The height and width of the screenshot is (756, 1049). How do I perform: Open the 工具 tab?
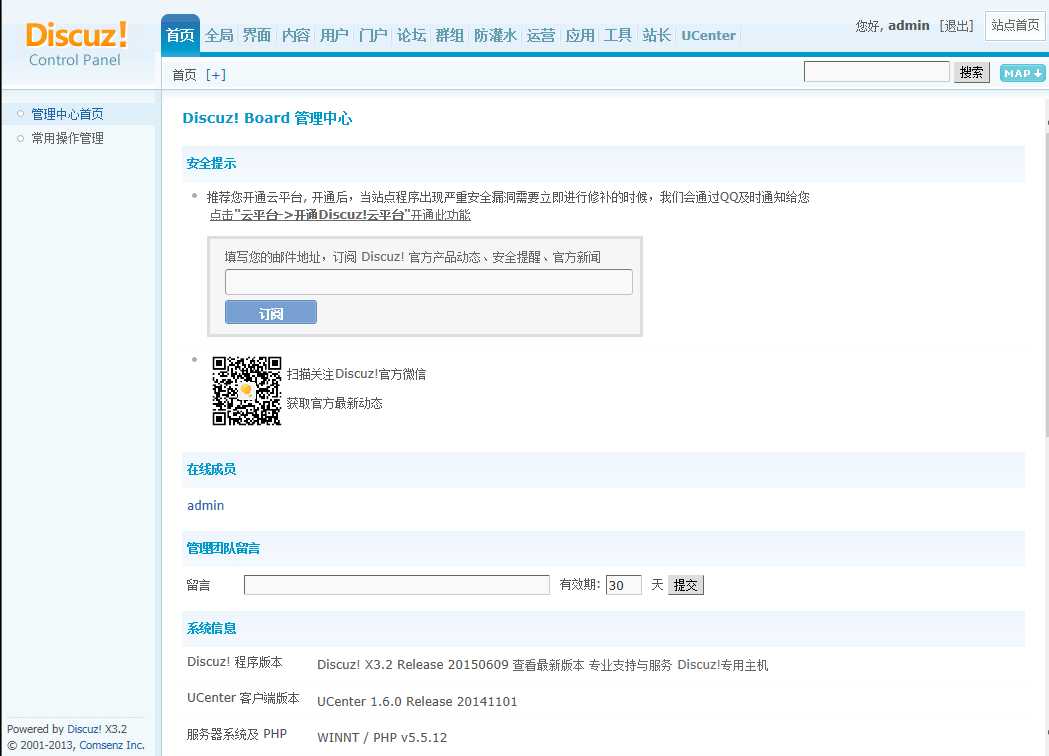click(x=617, y=35)
